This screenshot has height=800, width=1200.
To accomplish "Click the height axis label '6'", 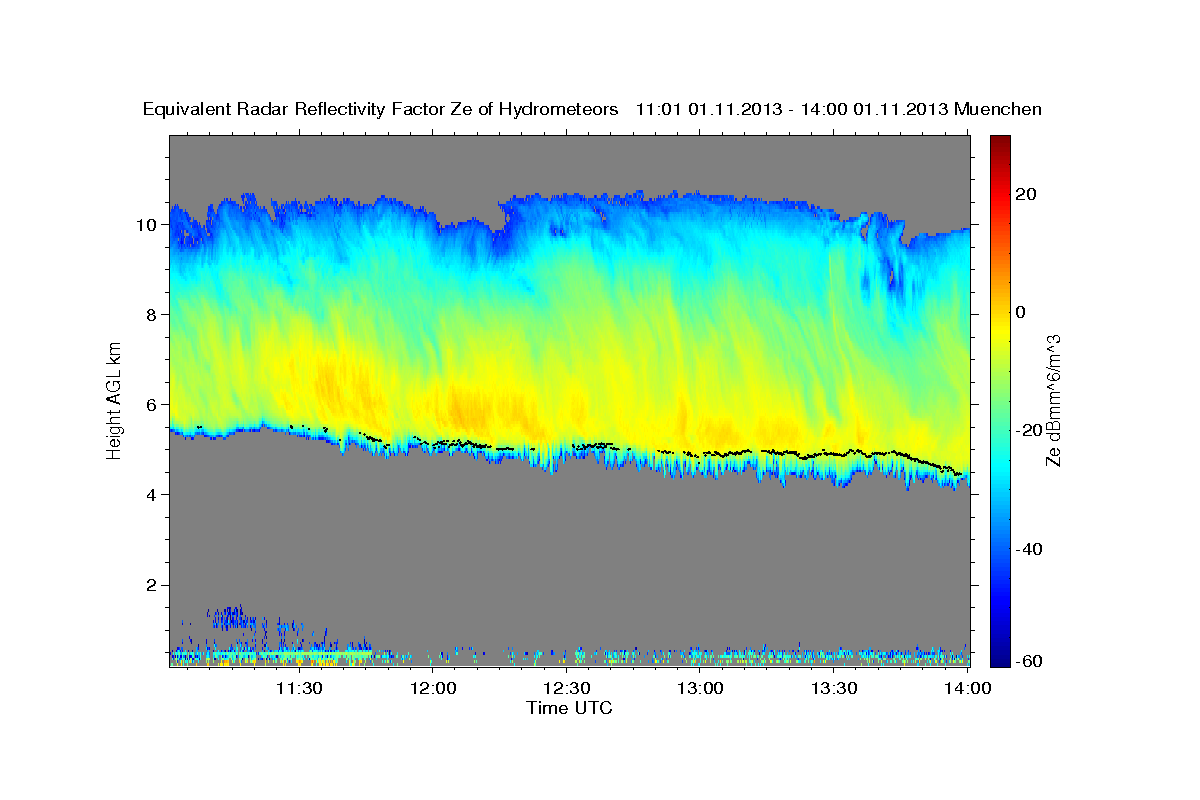I will pyautogui.click(x=152, y=404).
